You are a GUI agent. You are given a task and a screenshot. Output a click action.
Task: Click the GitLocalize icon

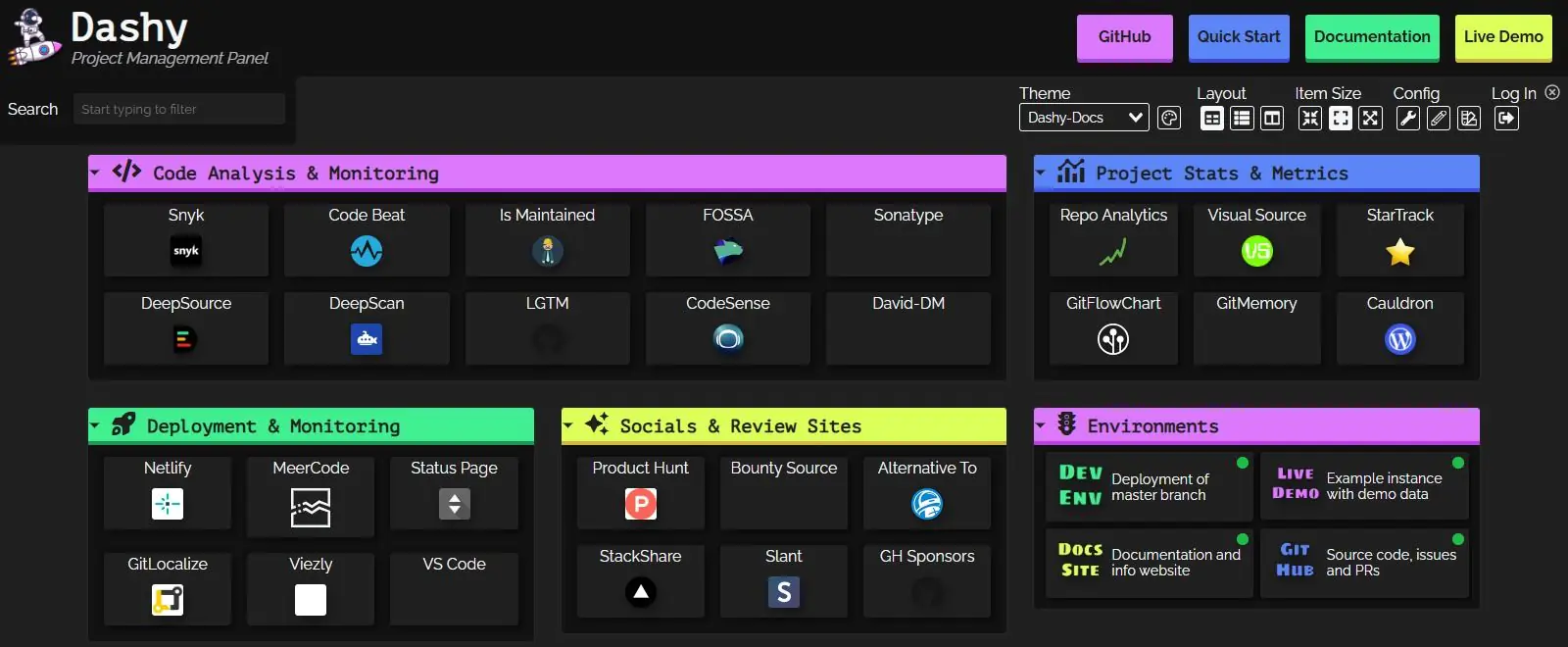pos(168,600)
